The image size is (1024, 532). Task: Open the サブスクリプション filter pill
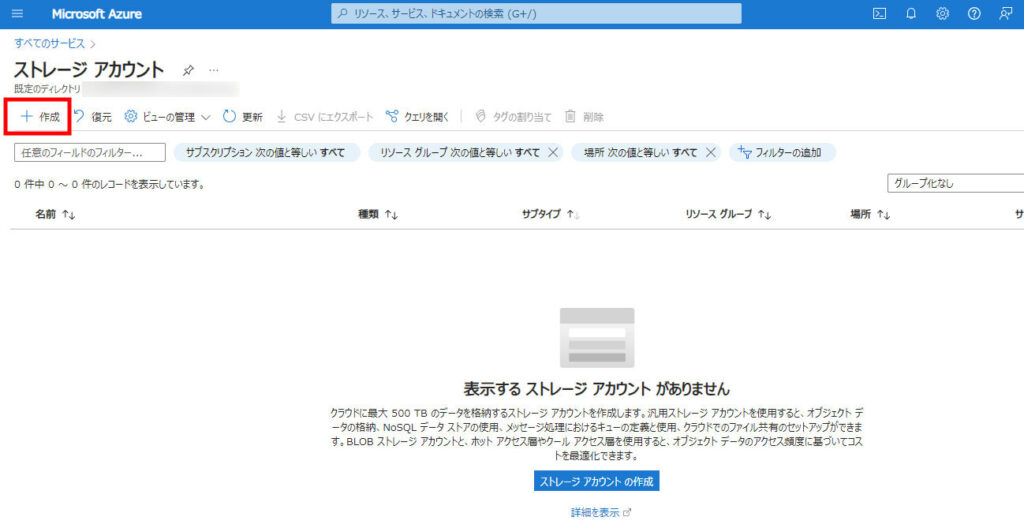266,153
